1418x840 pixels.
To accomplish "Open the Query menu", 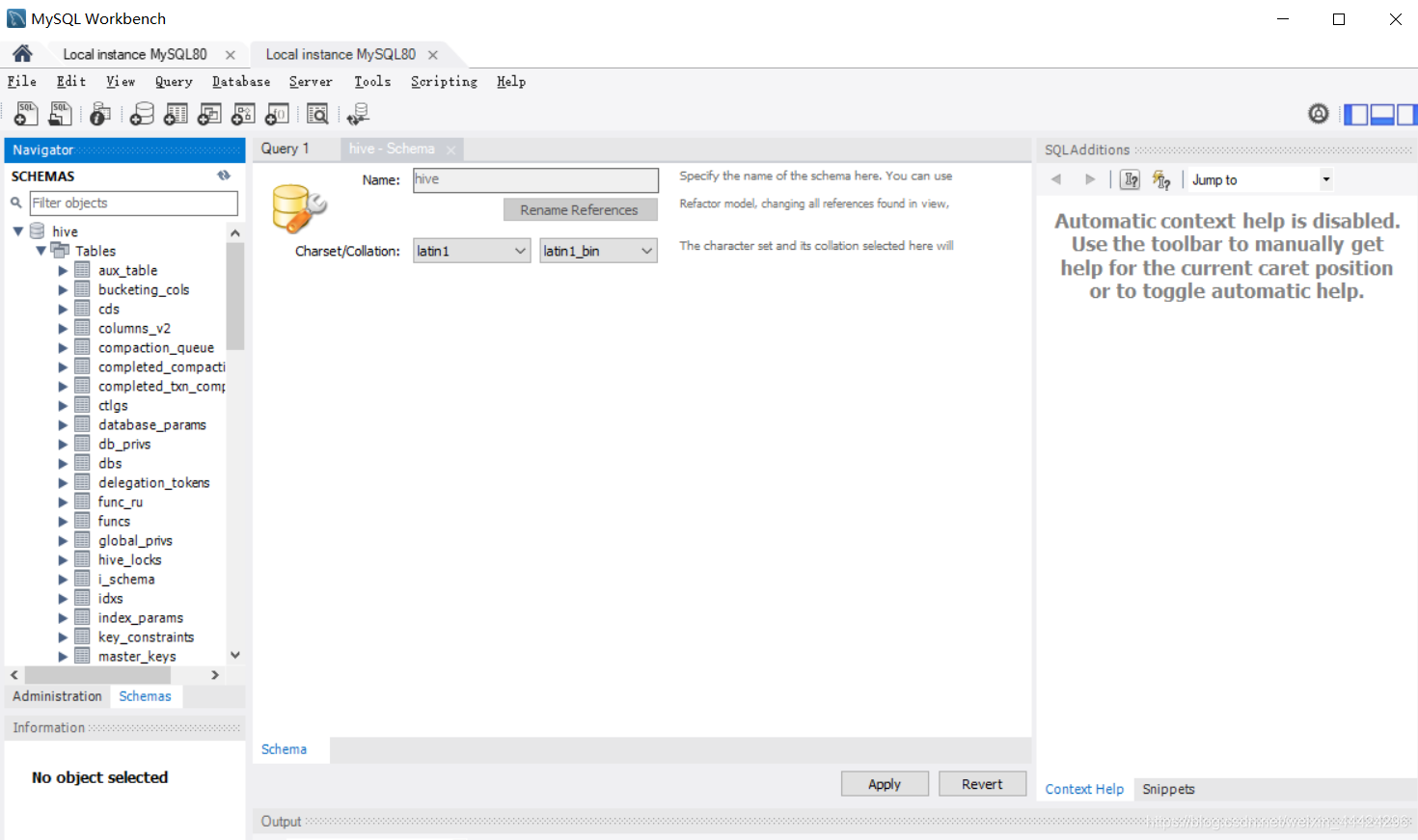I will [x=174, y=82].
